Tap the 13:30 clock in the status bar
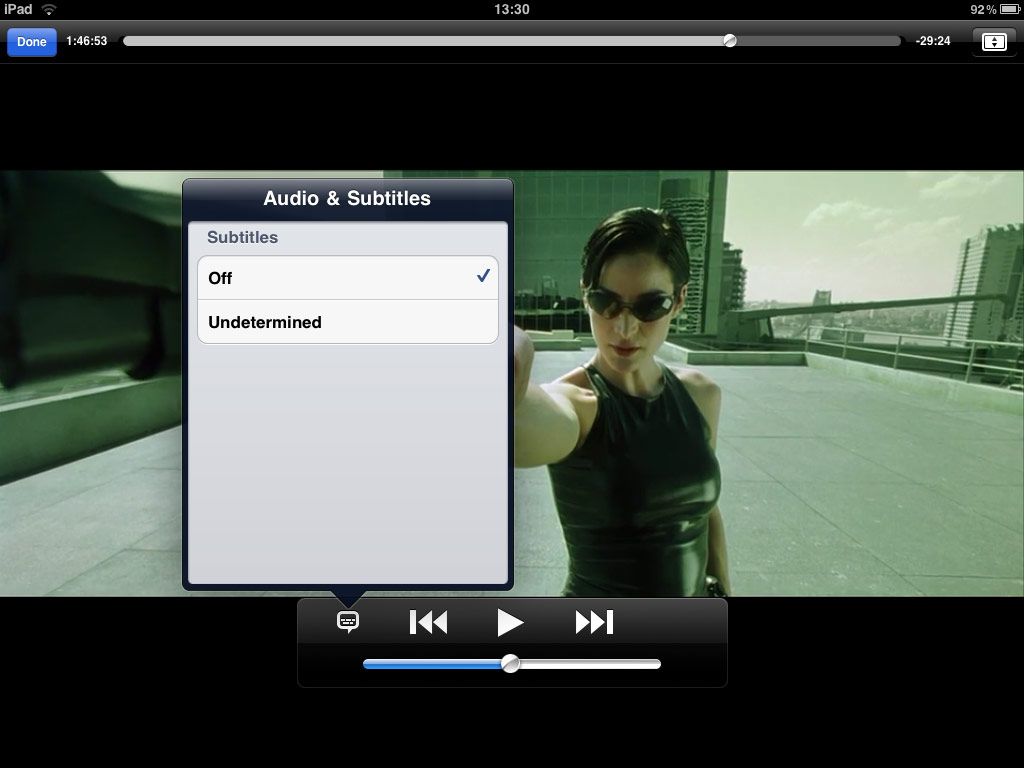This screenshot has width=1024, height=768. (x=511, y=9)
